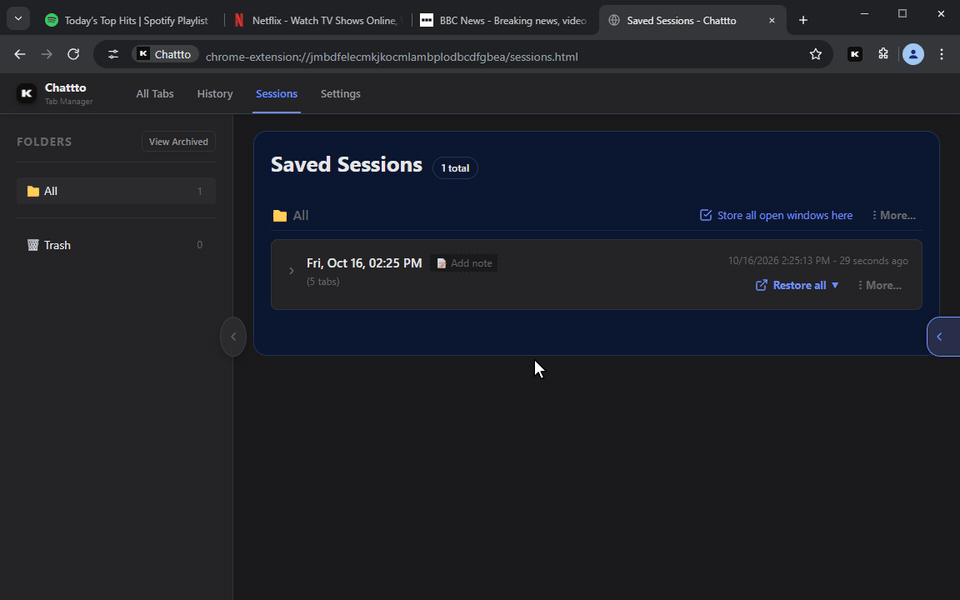960x600 pixels.
Task: Go forward to the next page
Action: pyautogui.click(x=47, y=54)
